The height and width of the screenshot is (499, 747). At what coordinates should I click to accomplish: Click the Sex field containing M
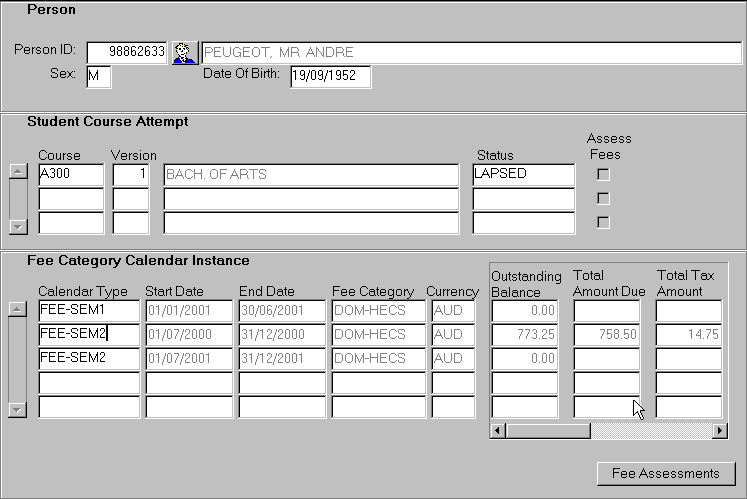tap(98, 77)
